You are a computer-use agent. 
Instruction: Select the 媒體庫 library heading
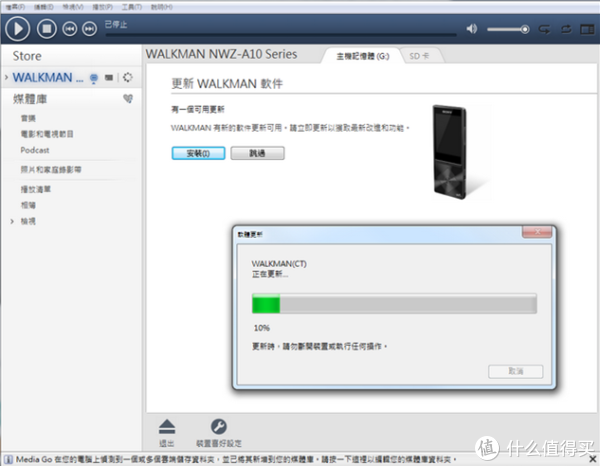coord(30,99)
